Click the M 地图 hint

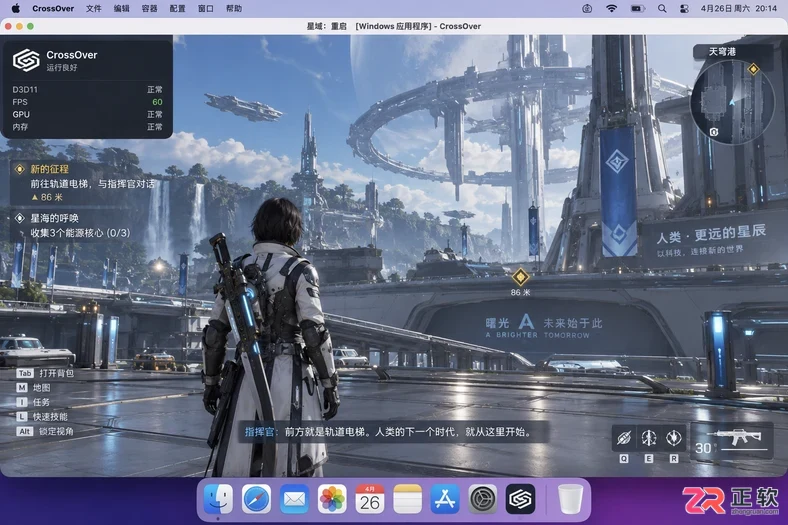pos(33,388)
